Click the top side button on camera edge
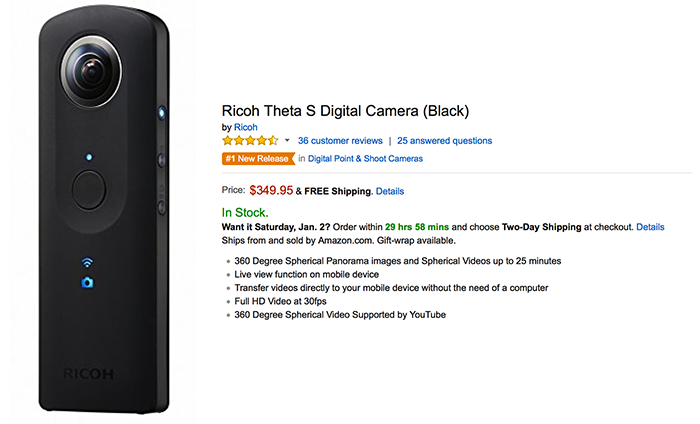The height and width of the screenshot is (424, 700). (x=162, y=112)
